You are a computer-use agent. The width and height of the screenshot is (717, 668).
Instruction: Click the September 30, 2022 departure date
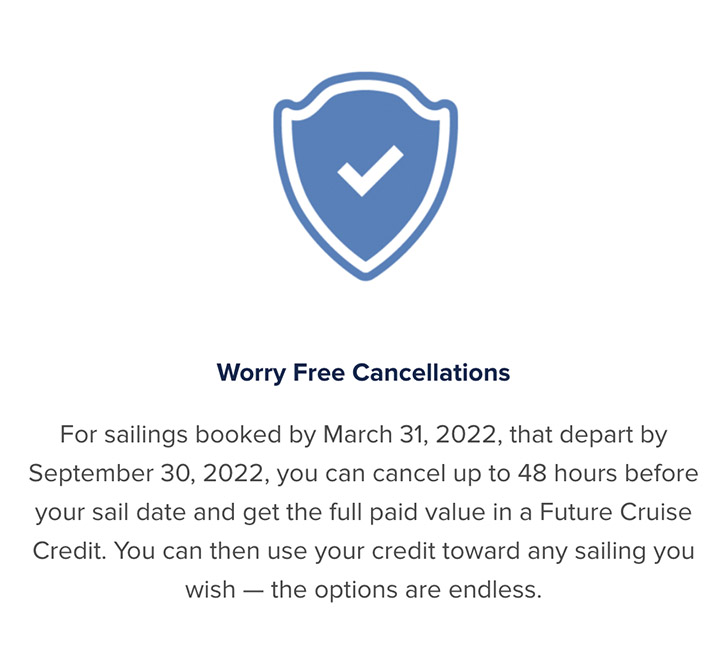click(x=146, y=473)
